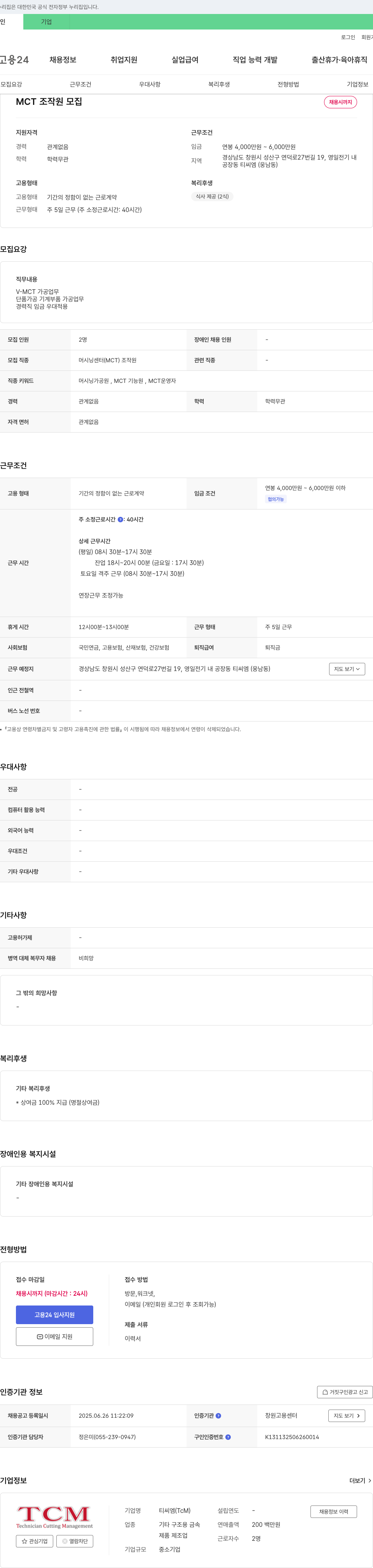Click the 회원가입 link at top right
373x1568 pixels.
[367, 37]
